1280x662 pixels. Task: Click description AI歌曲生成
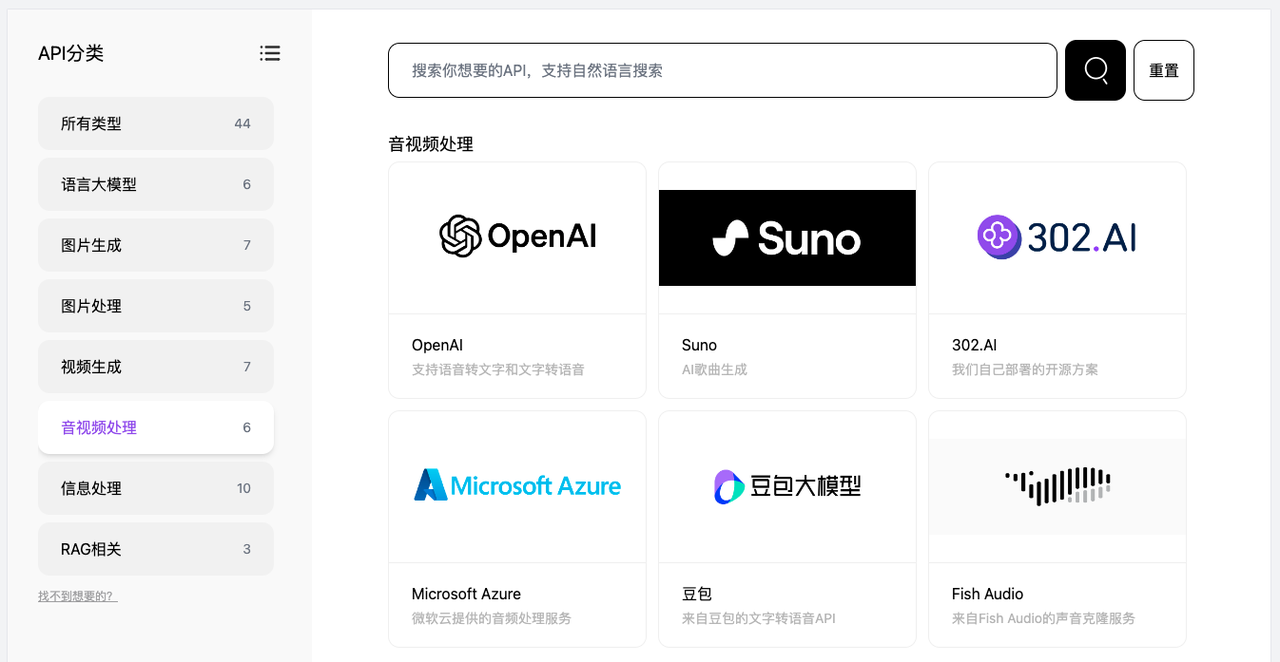click(x=715, y=370)
